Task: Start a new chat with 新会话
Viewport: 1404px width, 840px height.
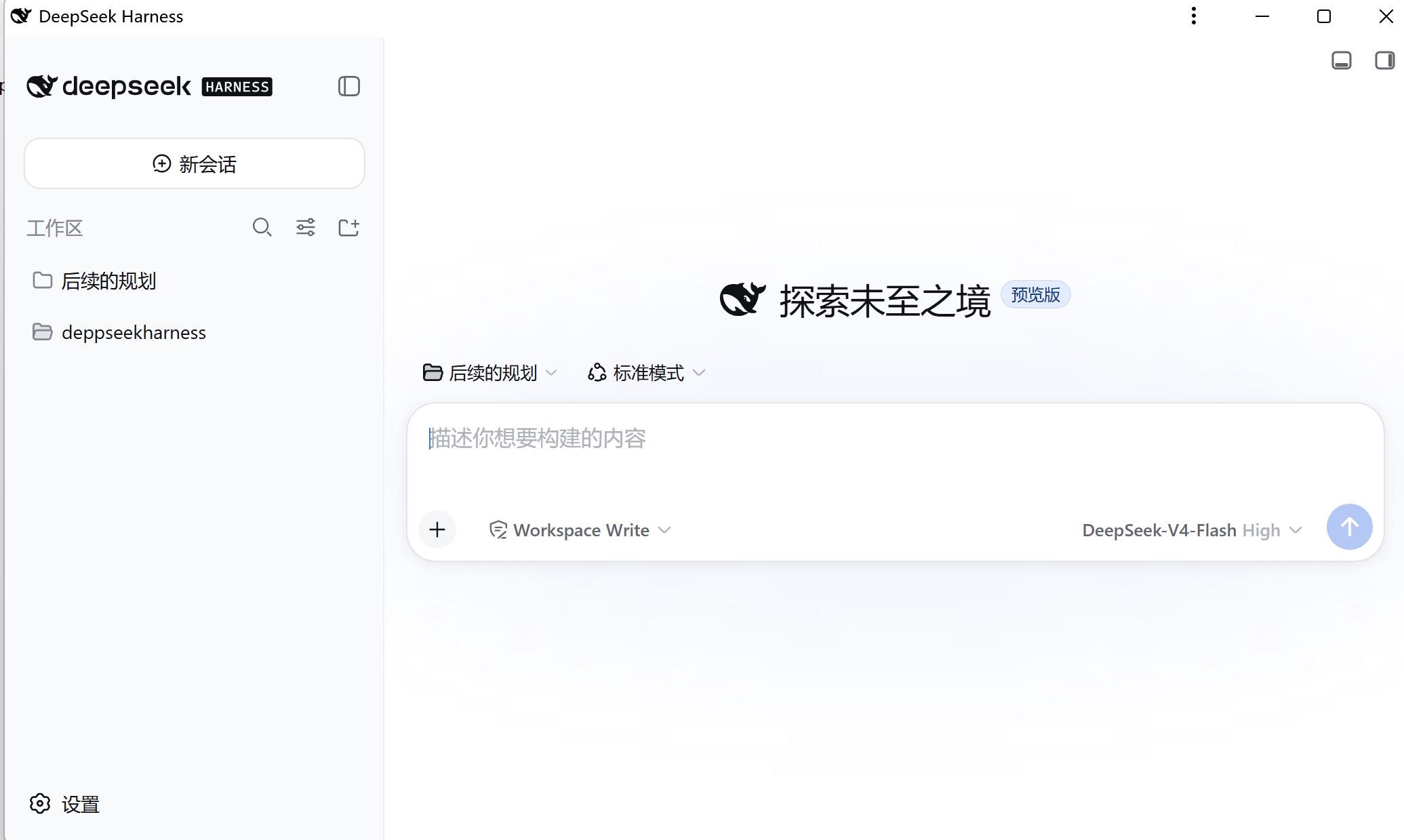Action: [195, 163]
